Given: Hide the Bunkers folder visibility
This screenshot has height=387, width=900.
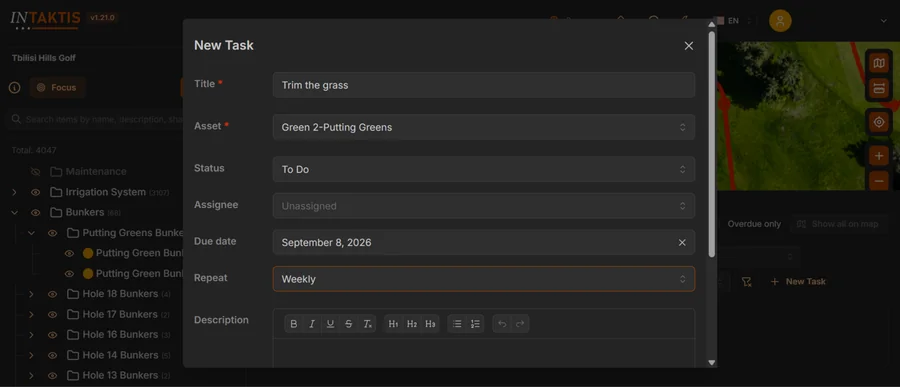Looking at the screenshot, I should pyautogui.click(x=36, y=212).
